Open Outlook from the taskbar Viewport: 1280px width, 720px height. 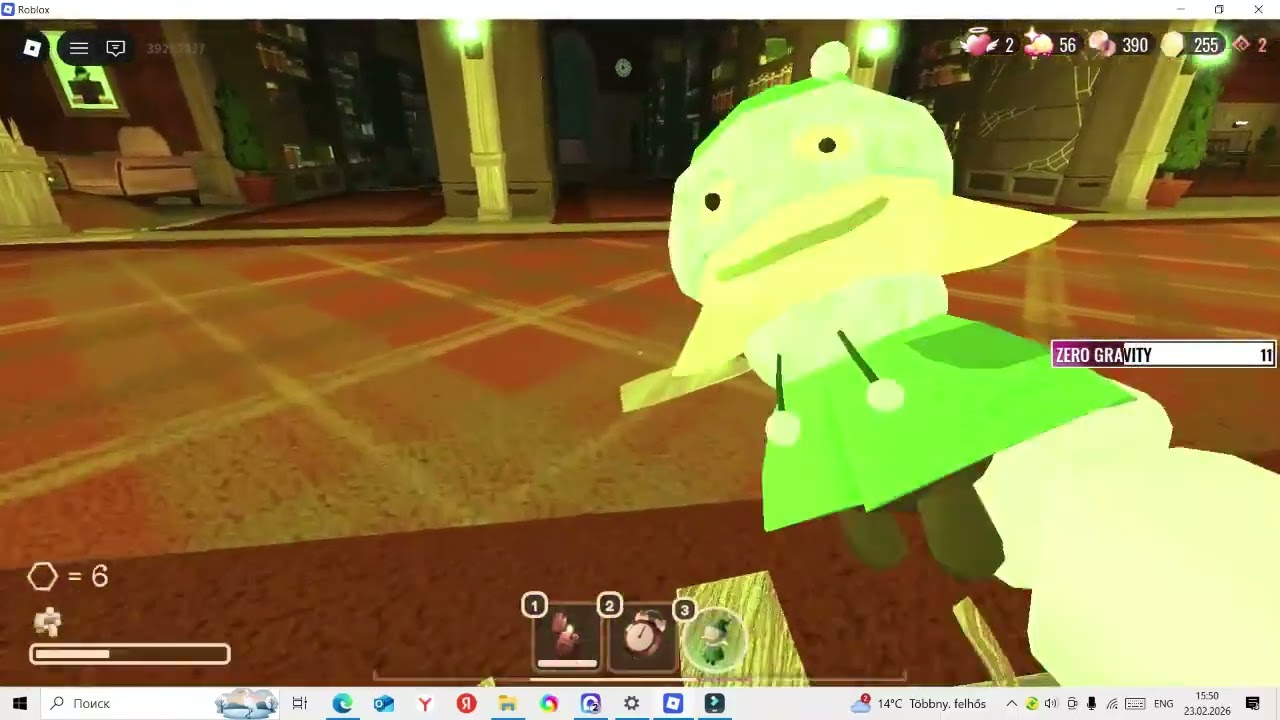[384, 703]
